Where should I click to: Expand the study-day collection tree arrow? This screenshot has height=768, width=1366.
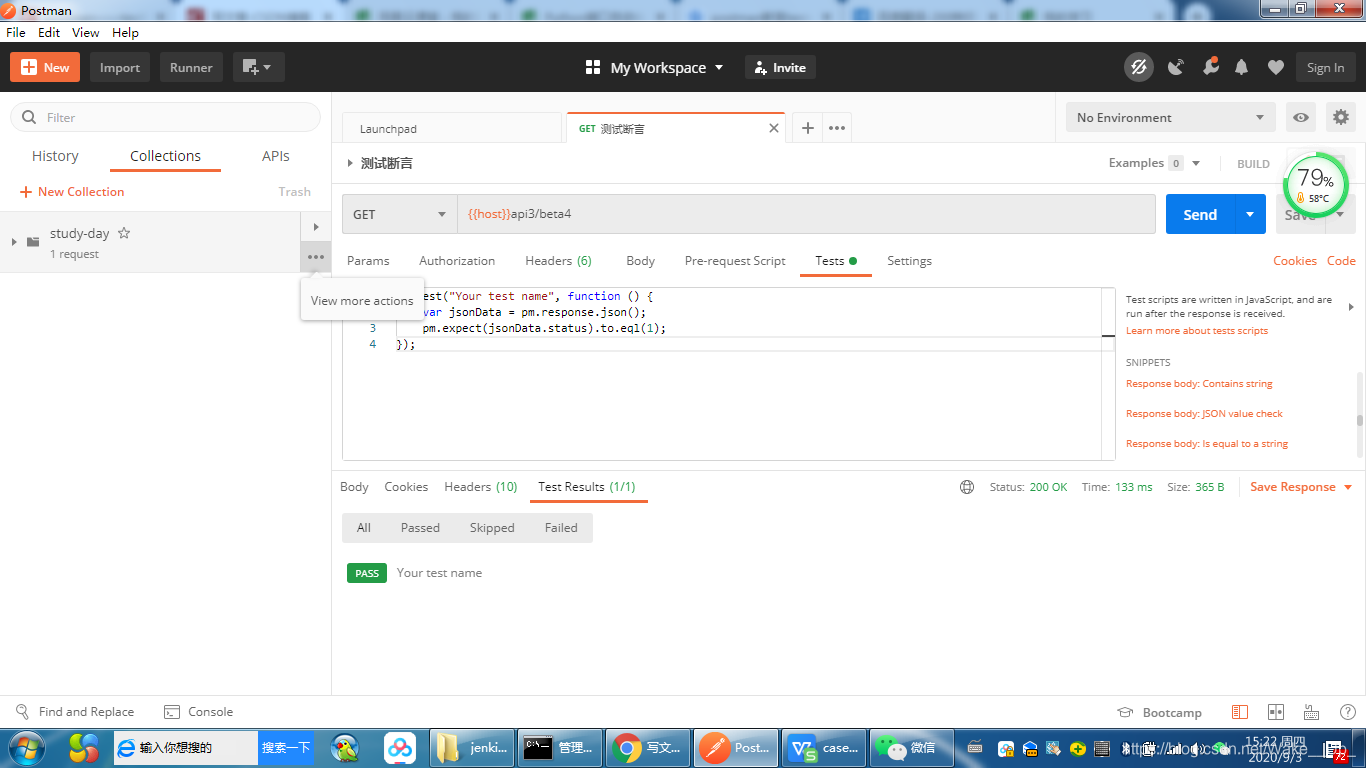[14, 241]
